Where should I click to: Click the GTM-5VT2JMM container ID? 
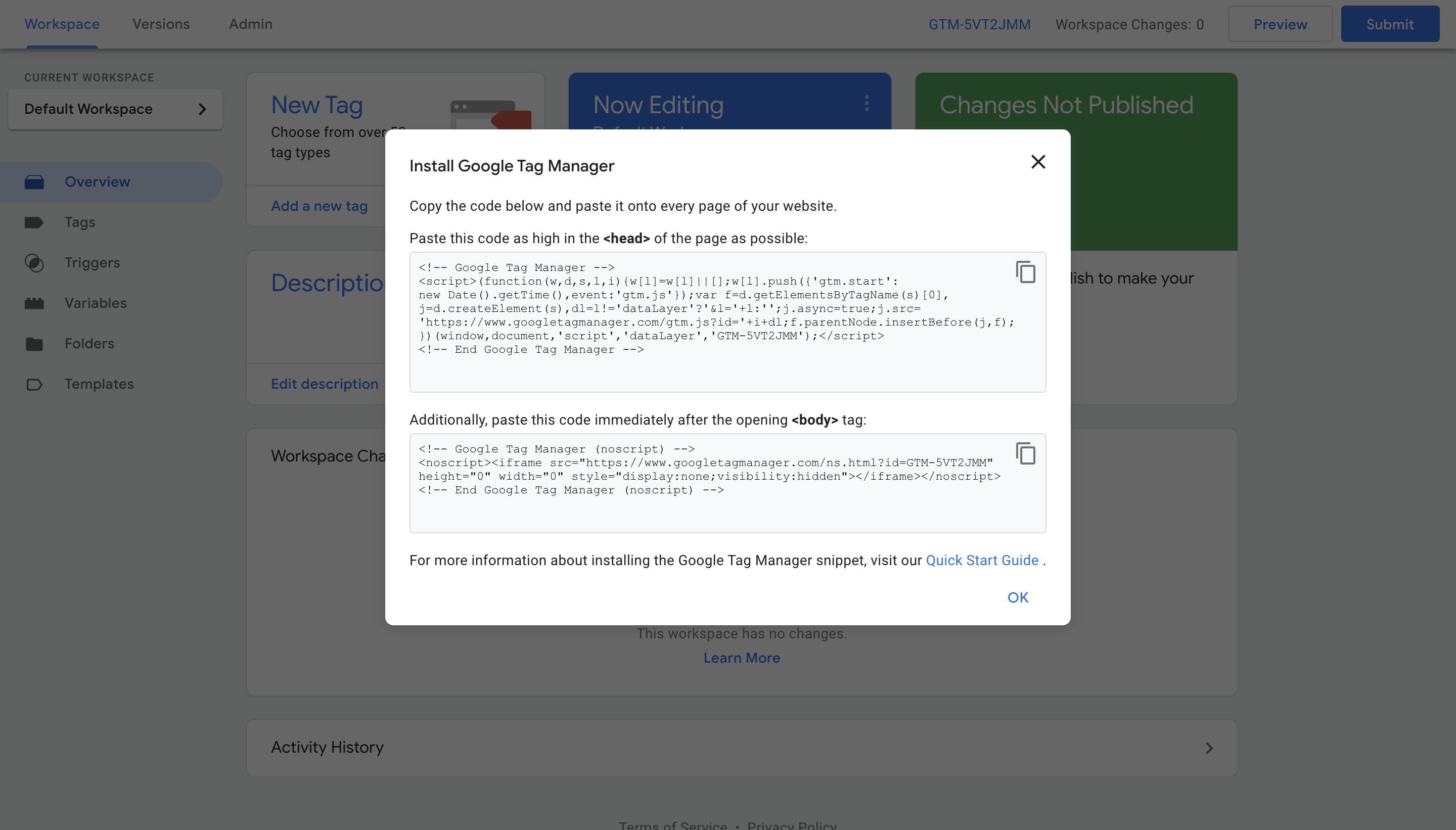979,24
